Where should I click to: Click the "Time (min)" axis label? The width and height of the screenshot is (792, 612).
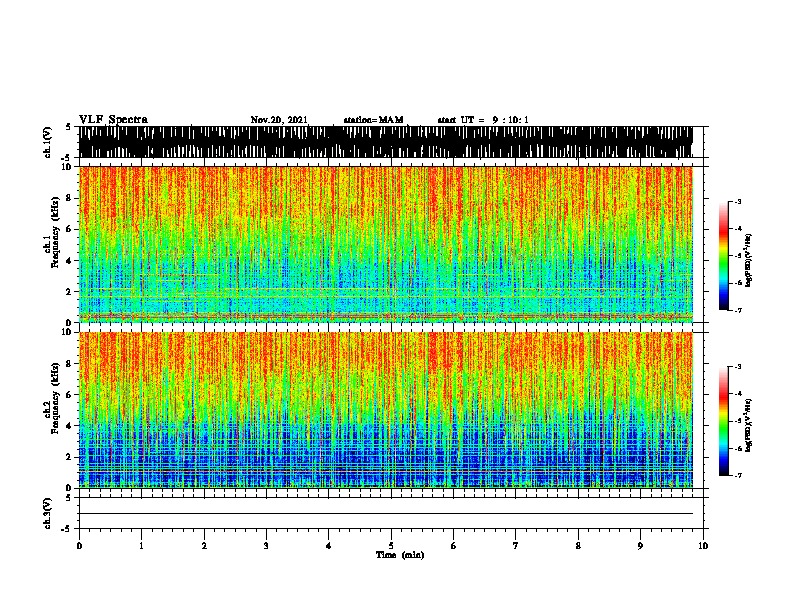click(400, 555)
